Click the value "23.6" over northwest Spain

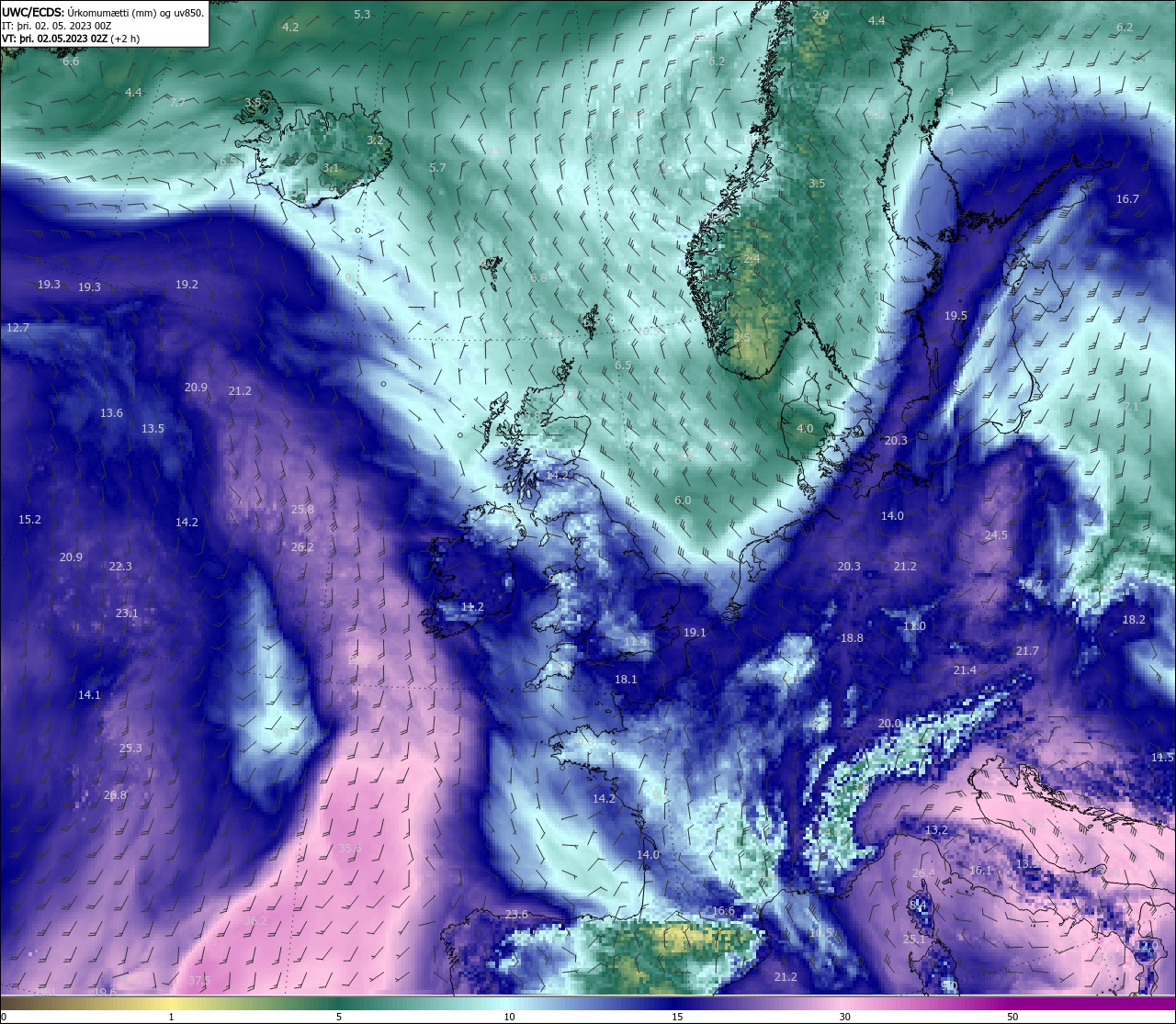coord(517,915)
